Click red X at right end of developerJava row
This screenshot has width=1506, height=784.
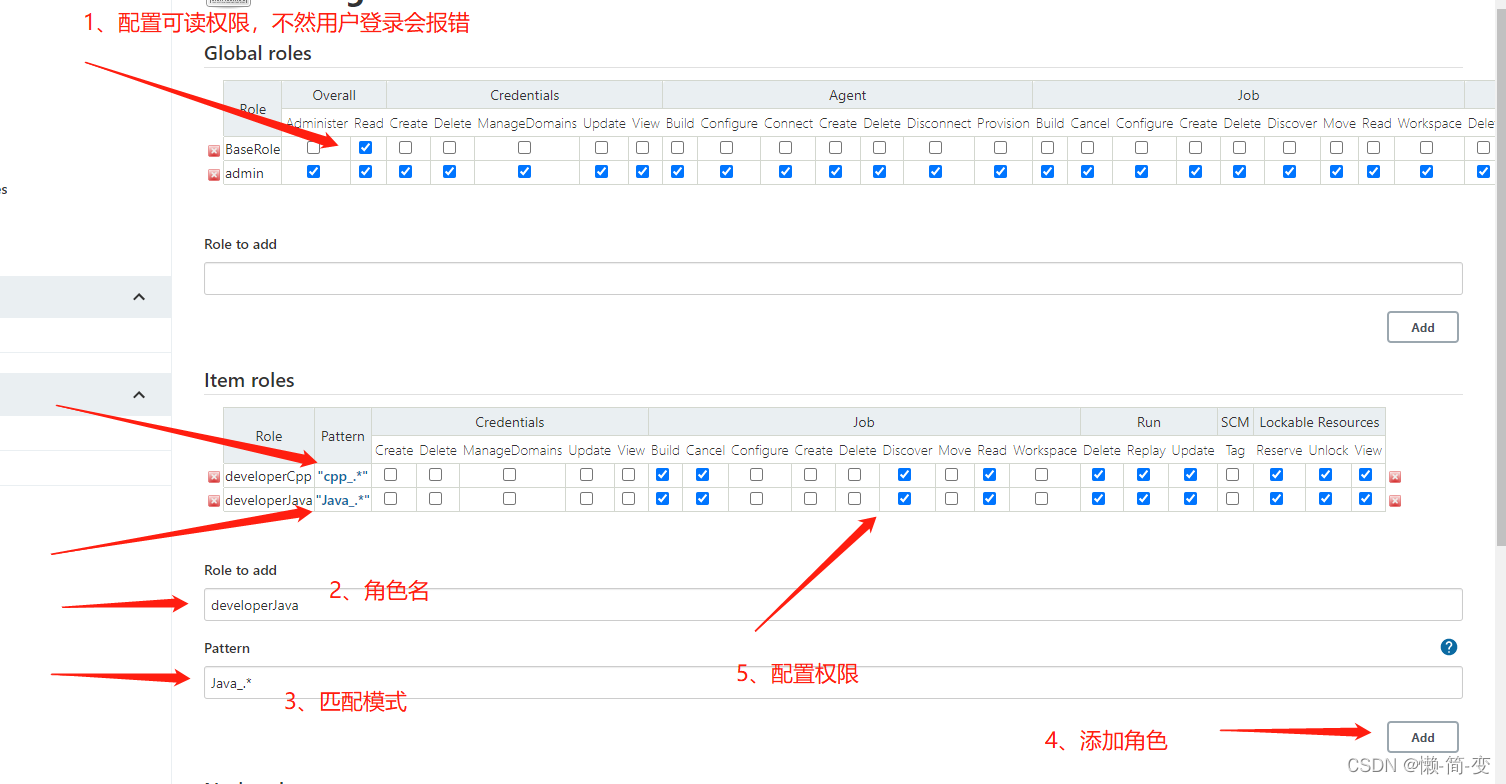click(1395, 501)
